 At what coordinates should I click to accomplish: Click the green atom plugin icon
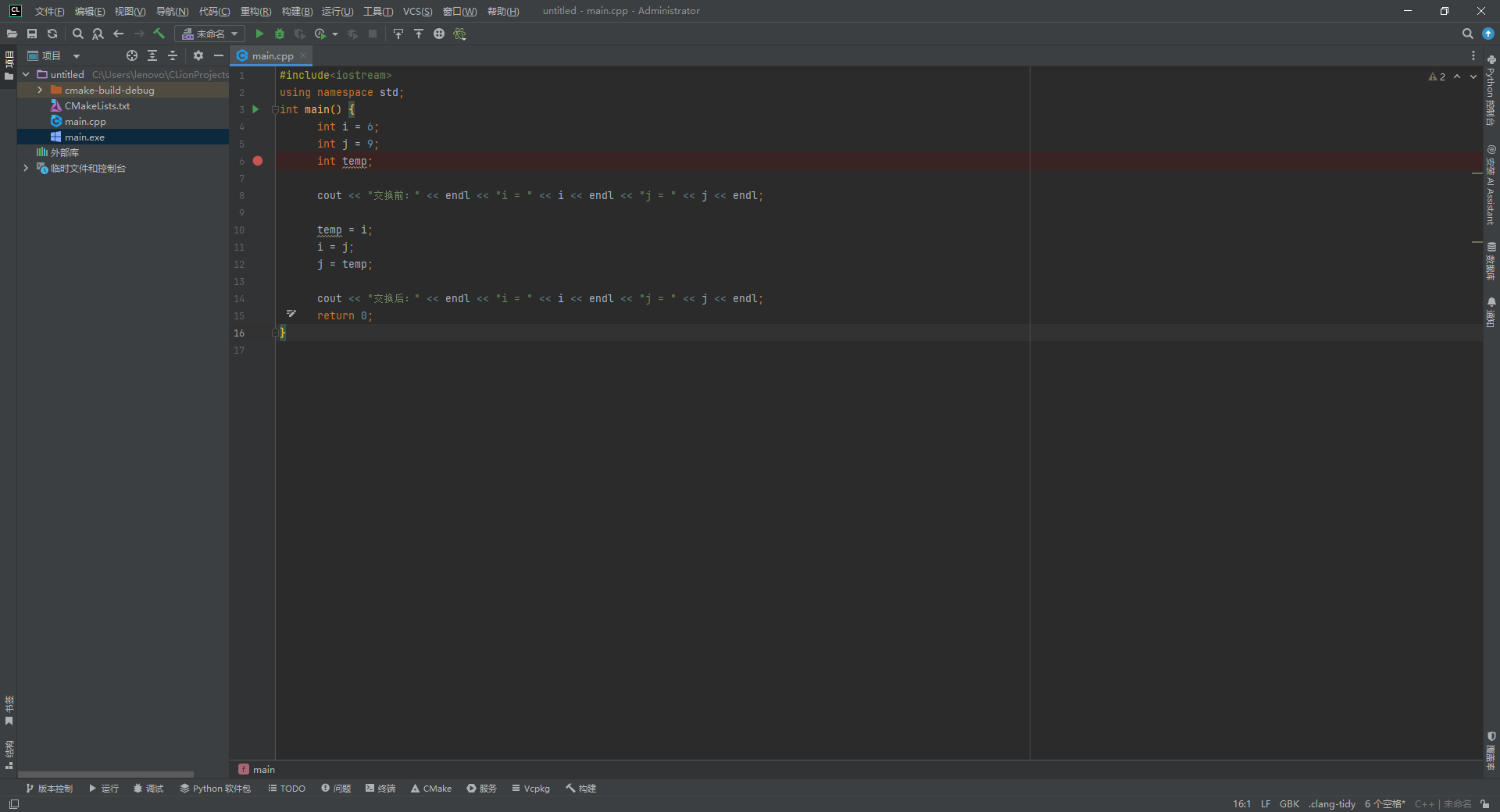click(x=459, y=34)
